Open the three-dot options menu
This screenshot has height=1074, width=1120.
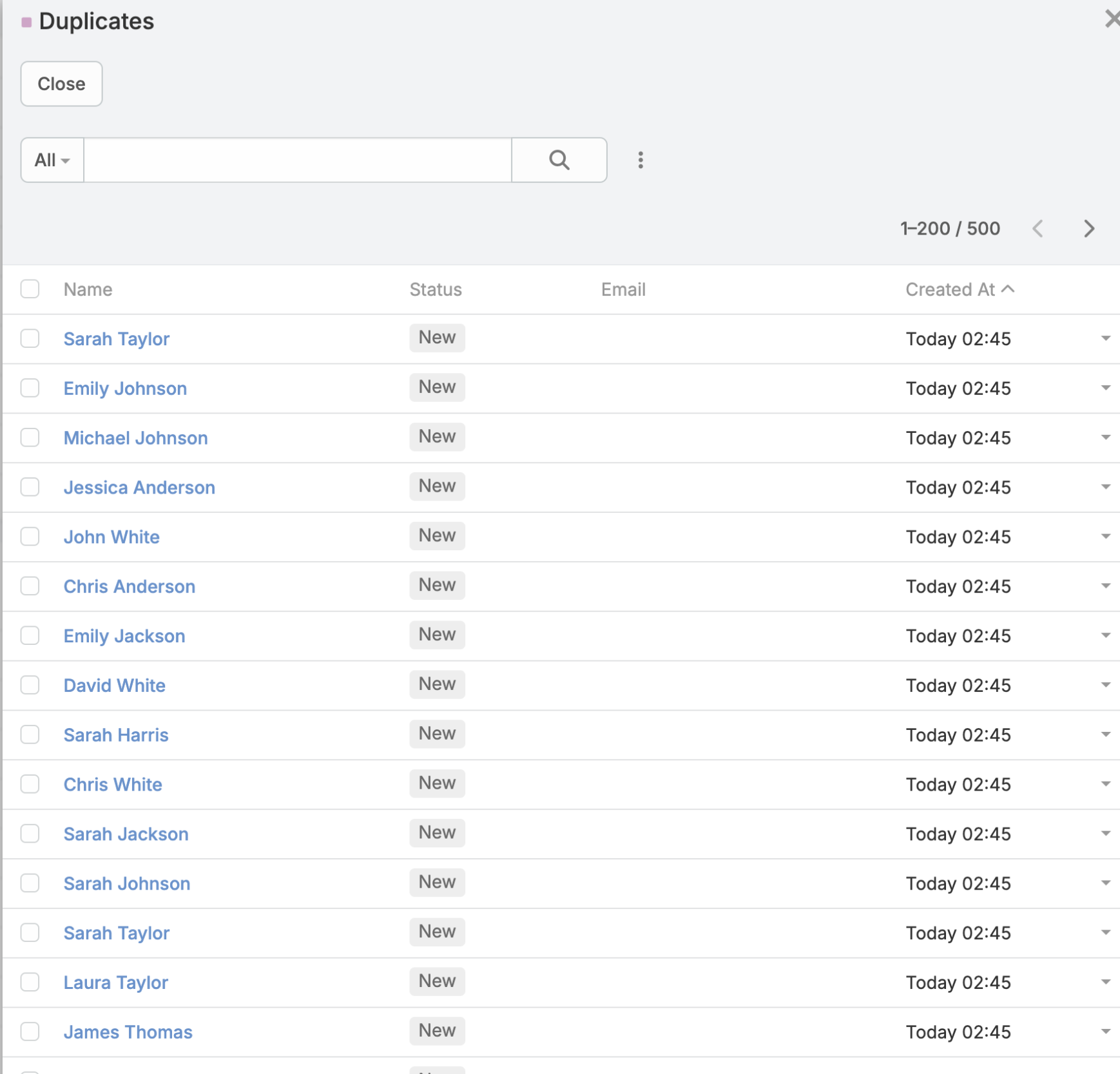[640, 160]
